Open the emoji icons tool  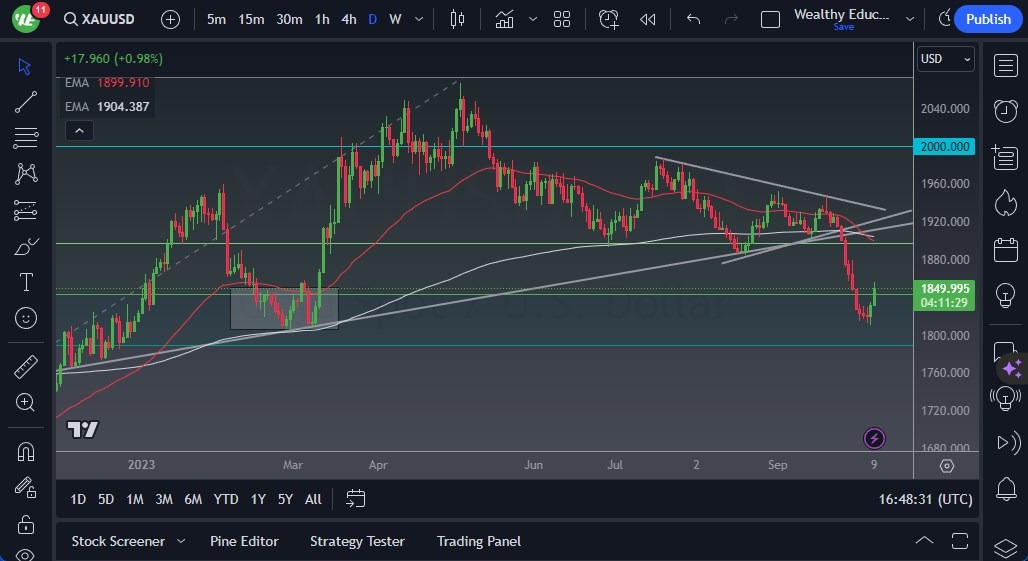[x=26, y=318]
